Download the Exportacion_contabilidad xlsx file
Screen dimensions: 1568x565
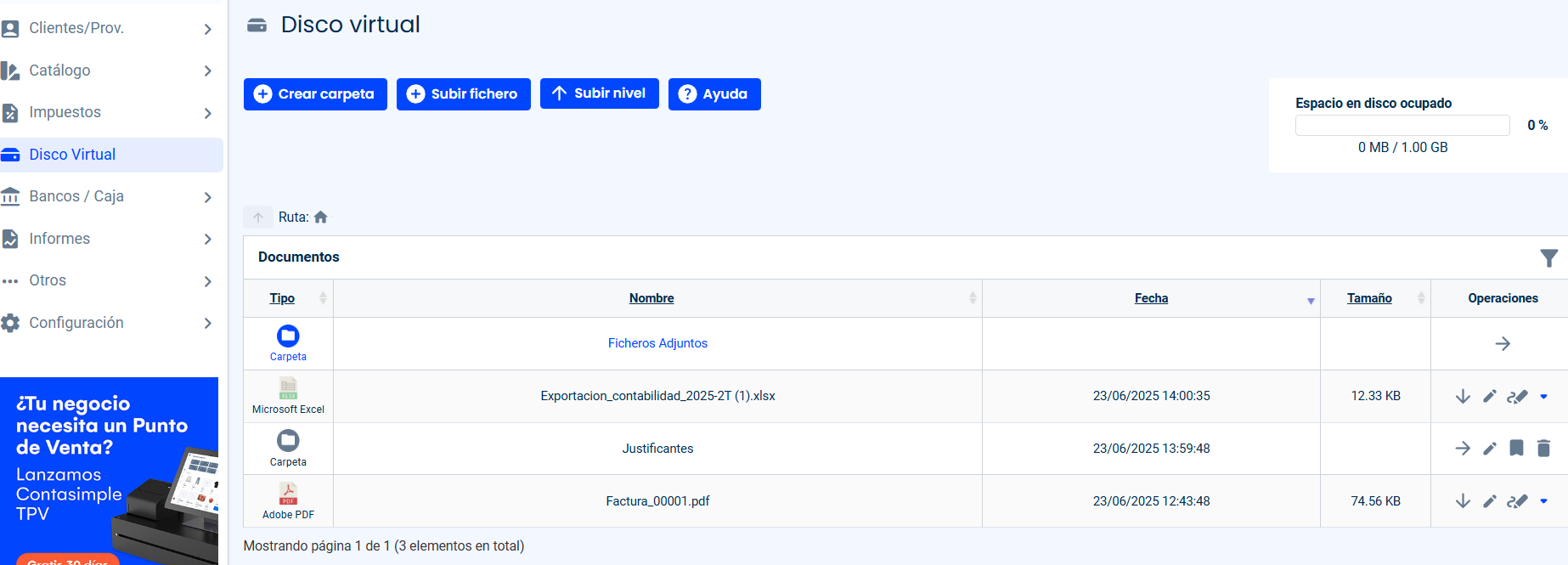(1463, 397)
